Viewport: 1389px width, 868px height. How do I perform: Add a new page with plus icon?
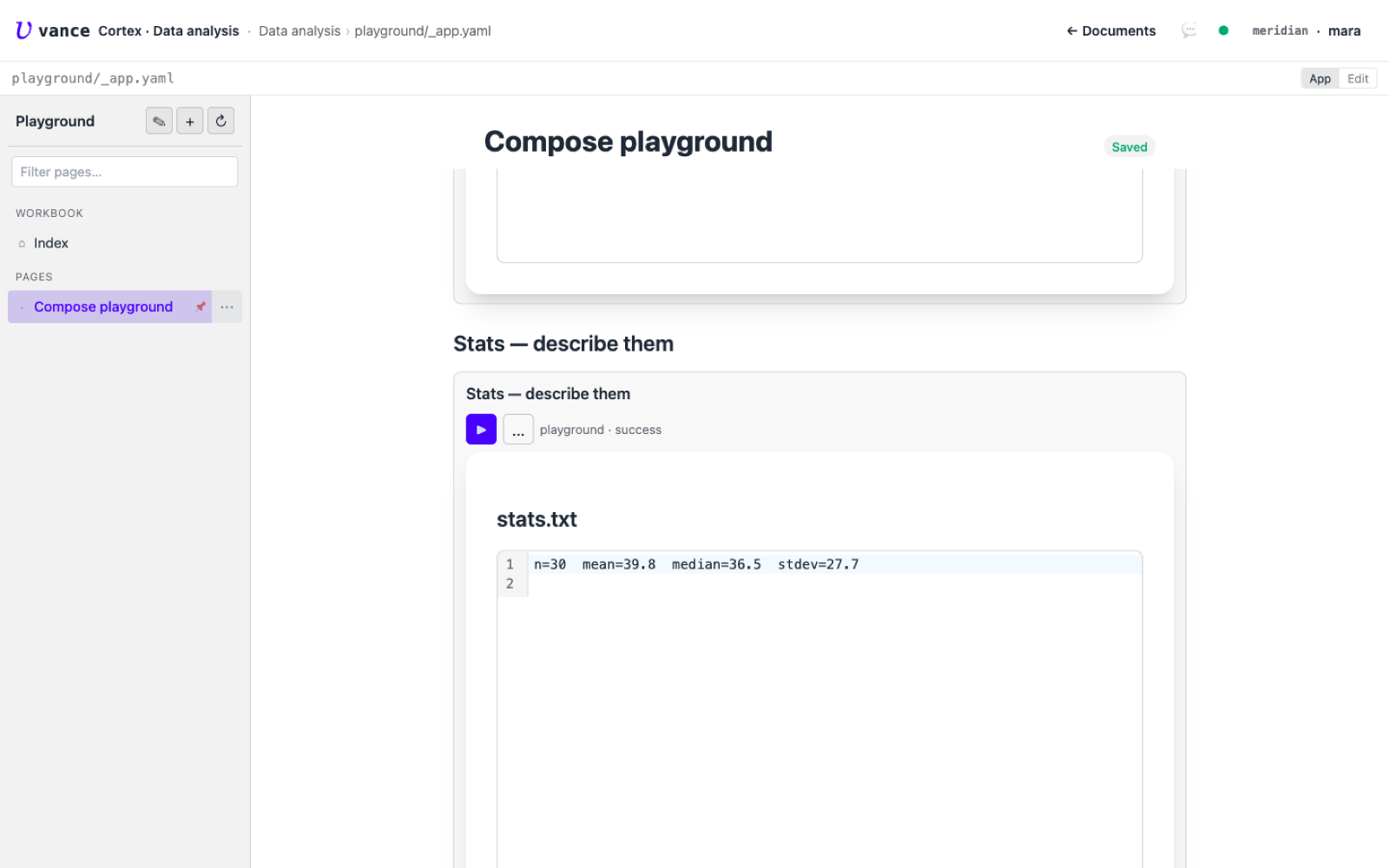pos(190,121)
